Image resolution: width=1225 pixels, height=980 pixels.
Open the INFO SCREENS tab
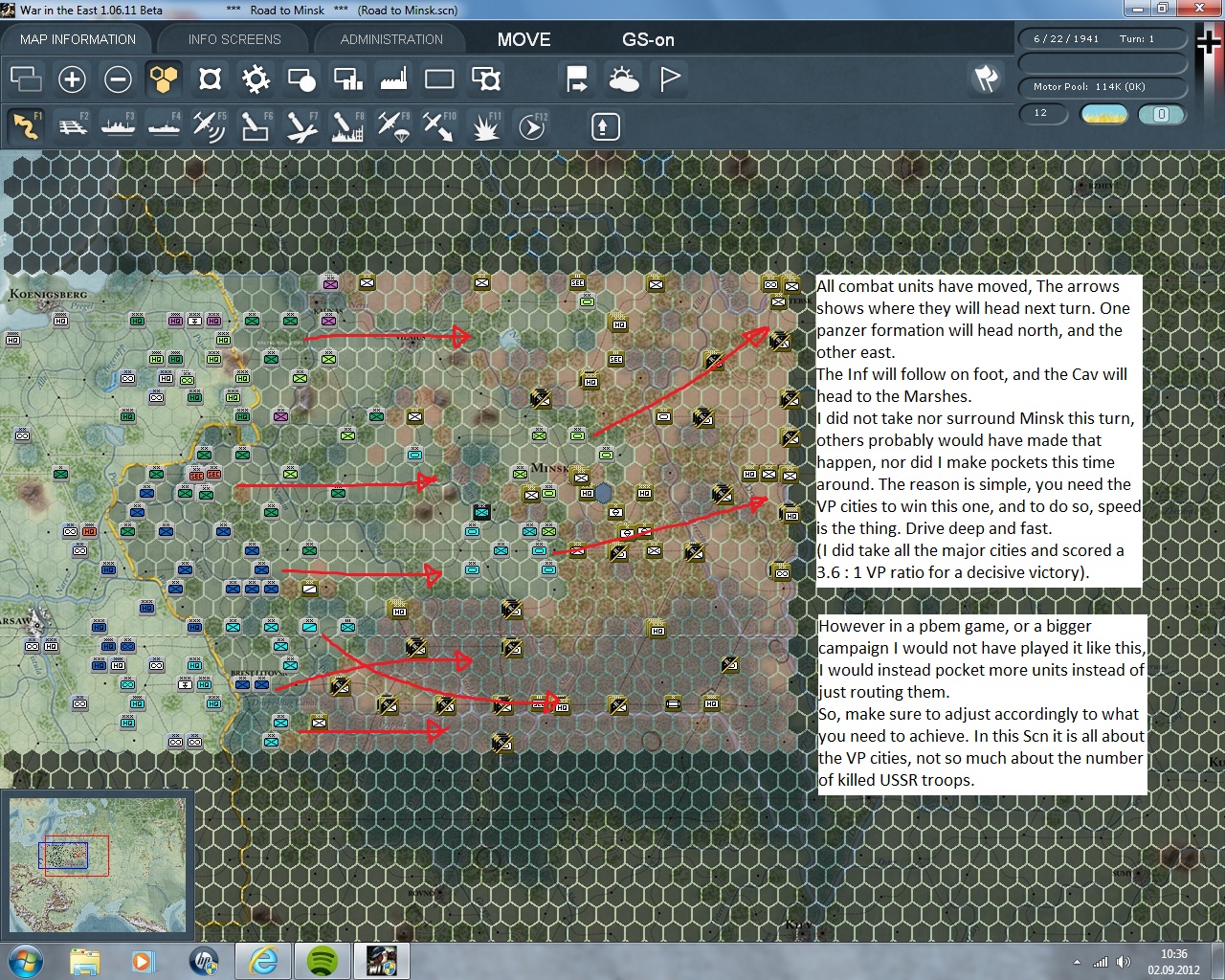(234, 39)
